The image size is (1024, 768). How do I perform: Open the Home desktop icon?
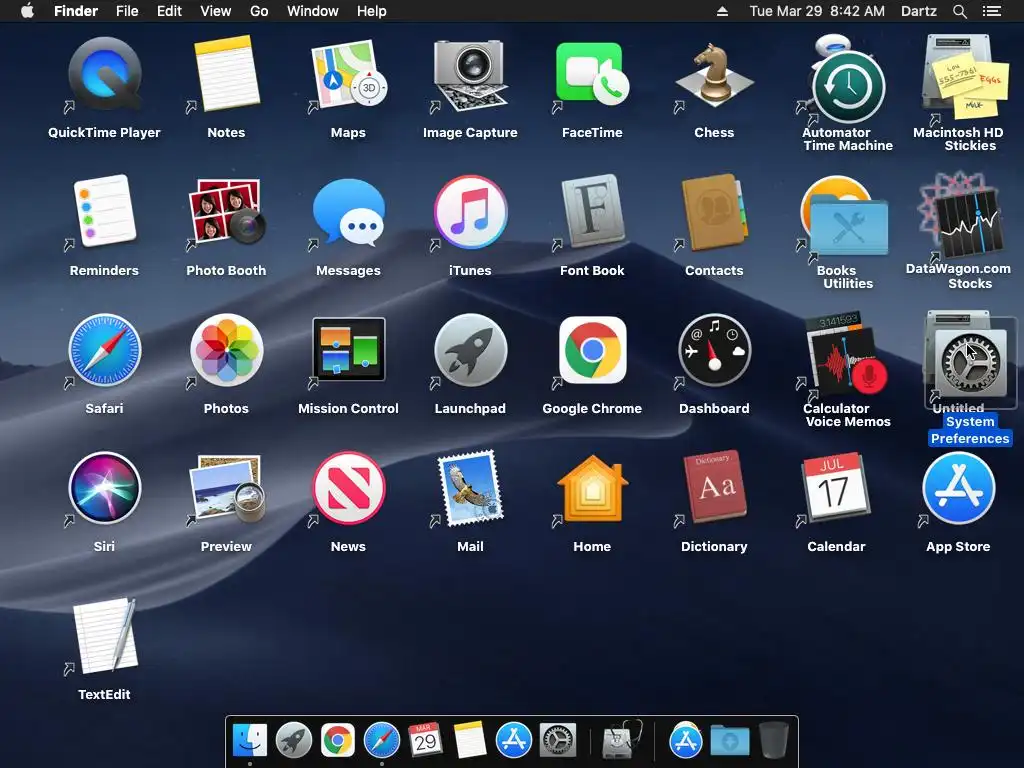point(592,488)
